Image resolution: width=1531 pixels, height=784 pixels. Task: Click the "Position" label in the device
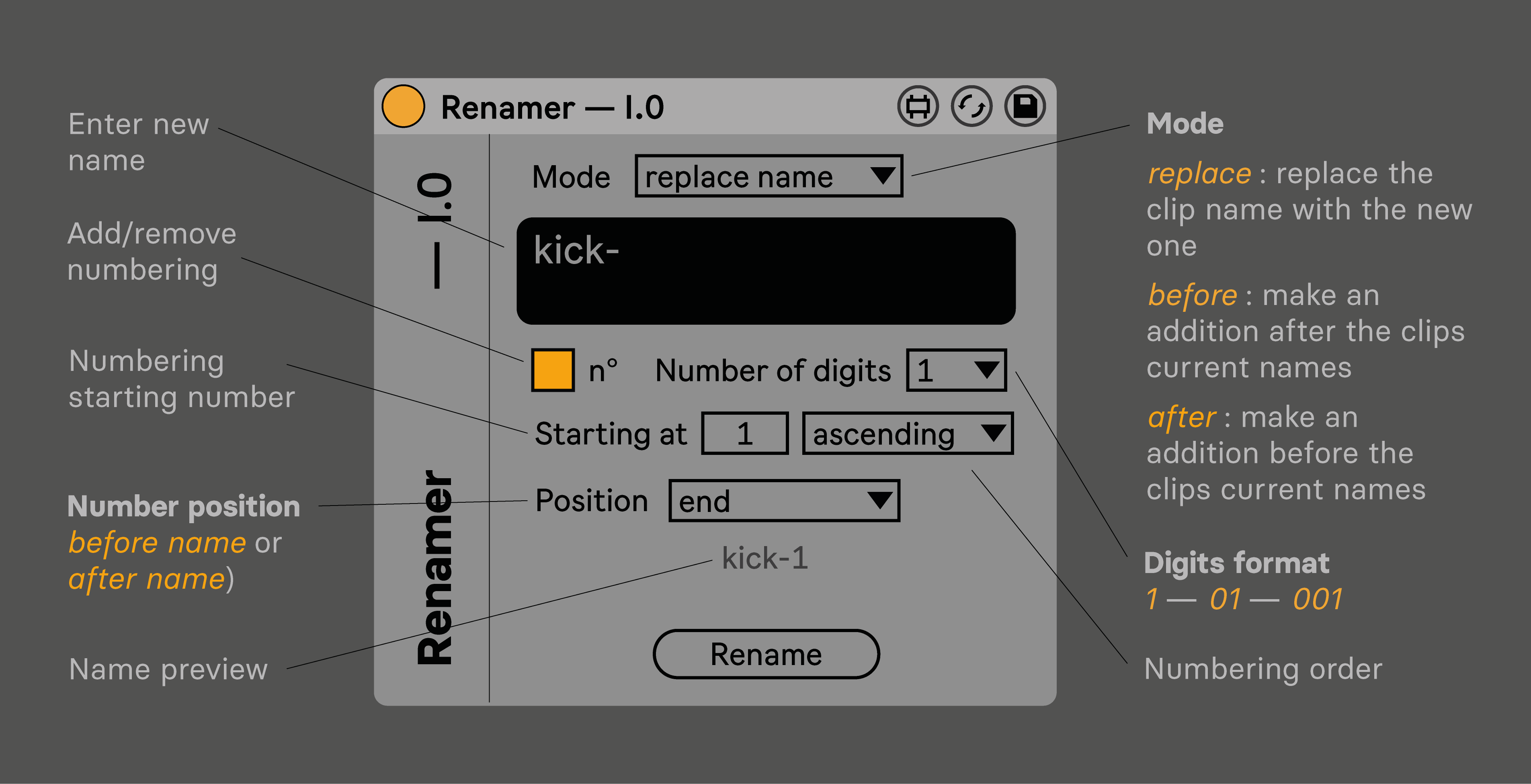coord(591,500)
